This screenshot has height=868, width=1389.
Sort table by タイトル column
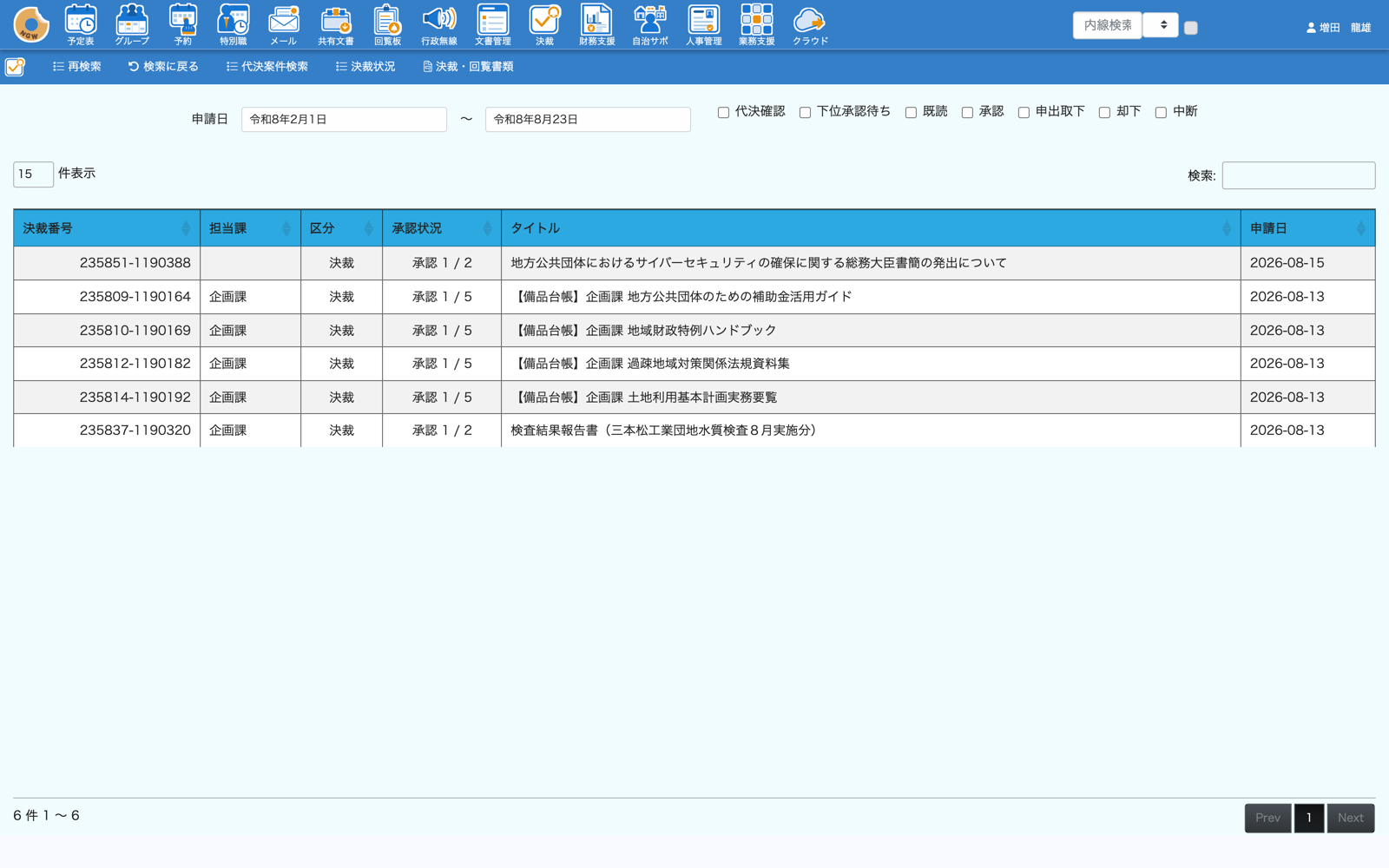pos(871,228)
